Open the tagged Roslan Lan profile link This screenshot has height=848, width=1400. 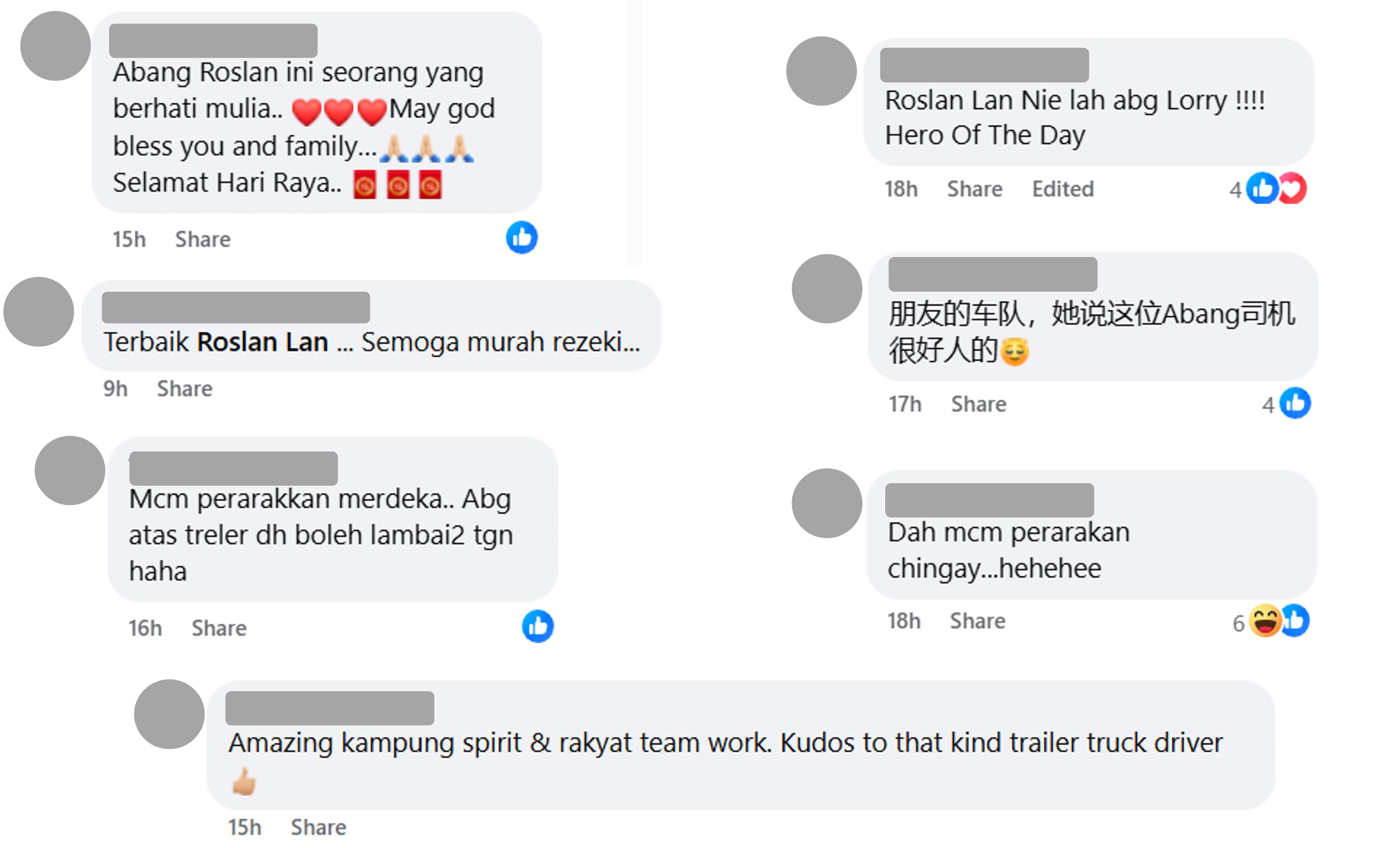click(x=263, y=342)
